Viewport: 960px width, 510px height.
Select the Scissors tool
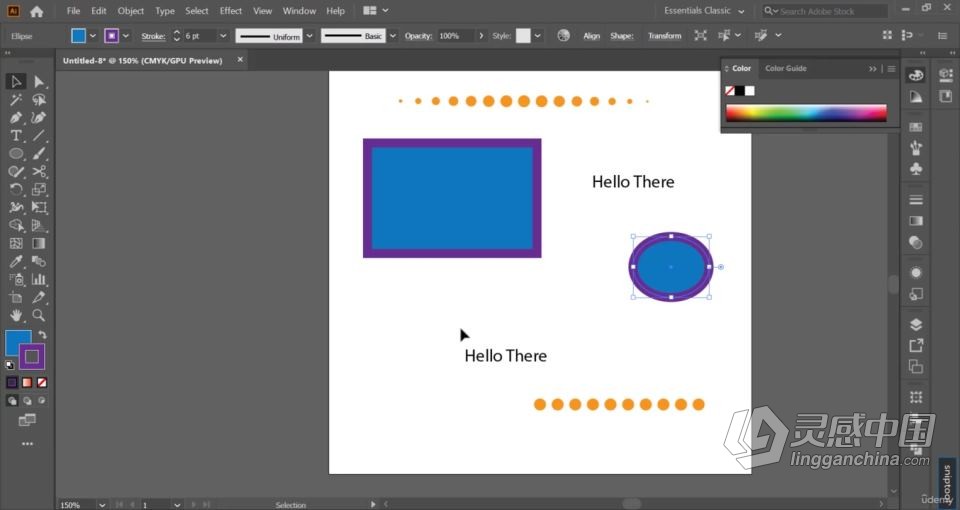(39, 171)
